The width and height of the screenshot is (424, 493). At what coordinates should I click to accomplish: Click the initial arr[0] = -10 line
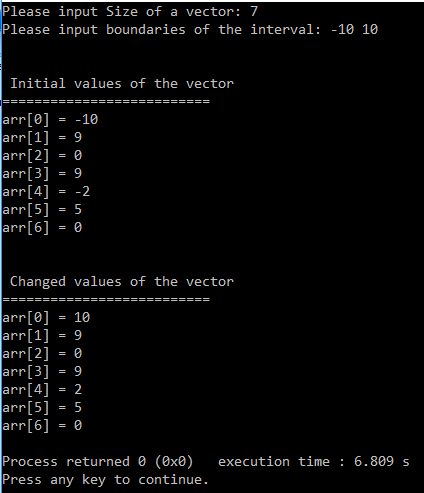click(x=50, y=120)
